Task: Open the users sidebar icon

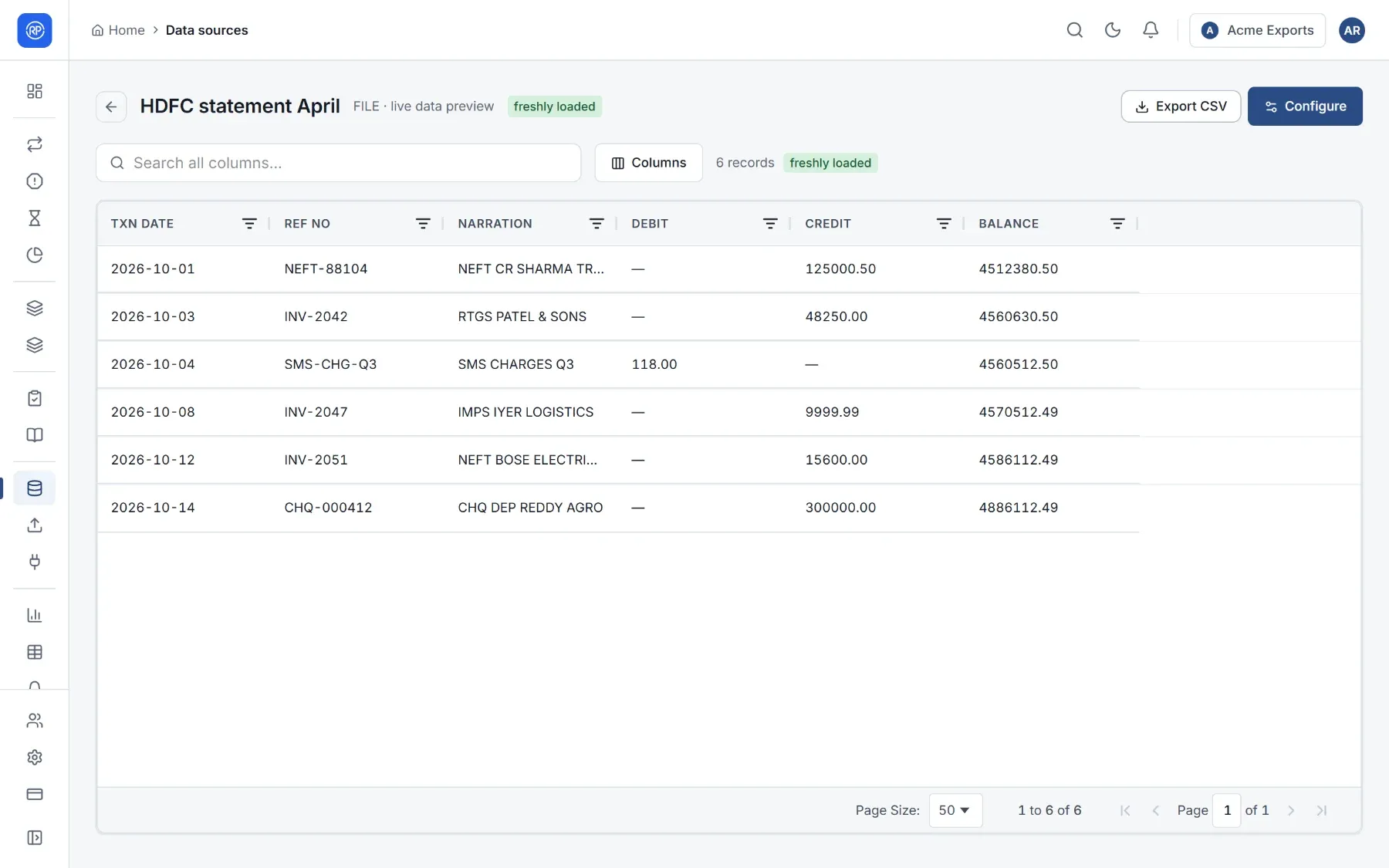Action: (x=35, y=721)
